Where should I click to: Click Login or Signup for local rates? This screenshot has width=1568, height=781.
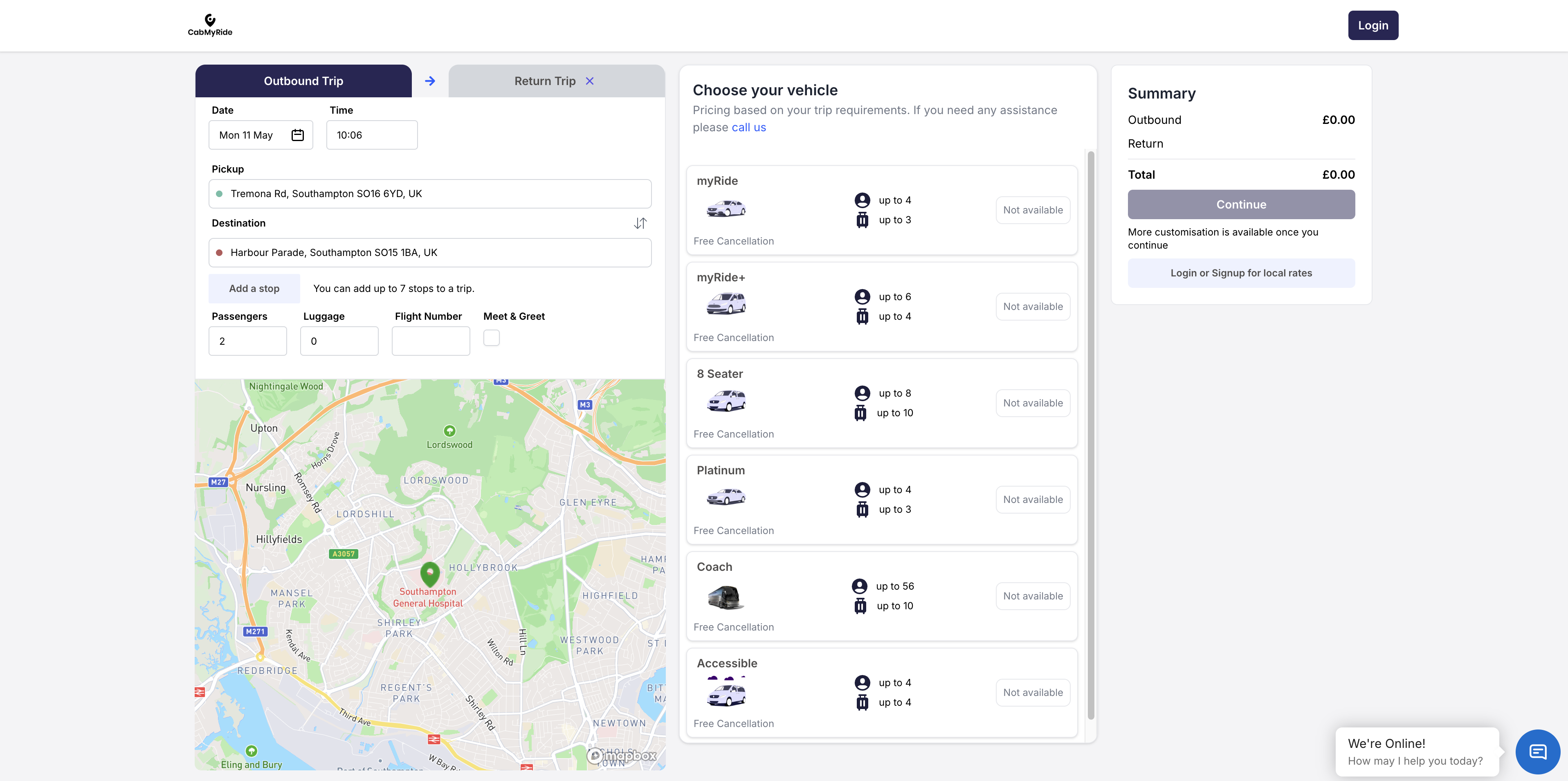click(x=1241, y=273)
